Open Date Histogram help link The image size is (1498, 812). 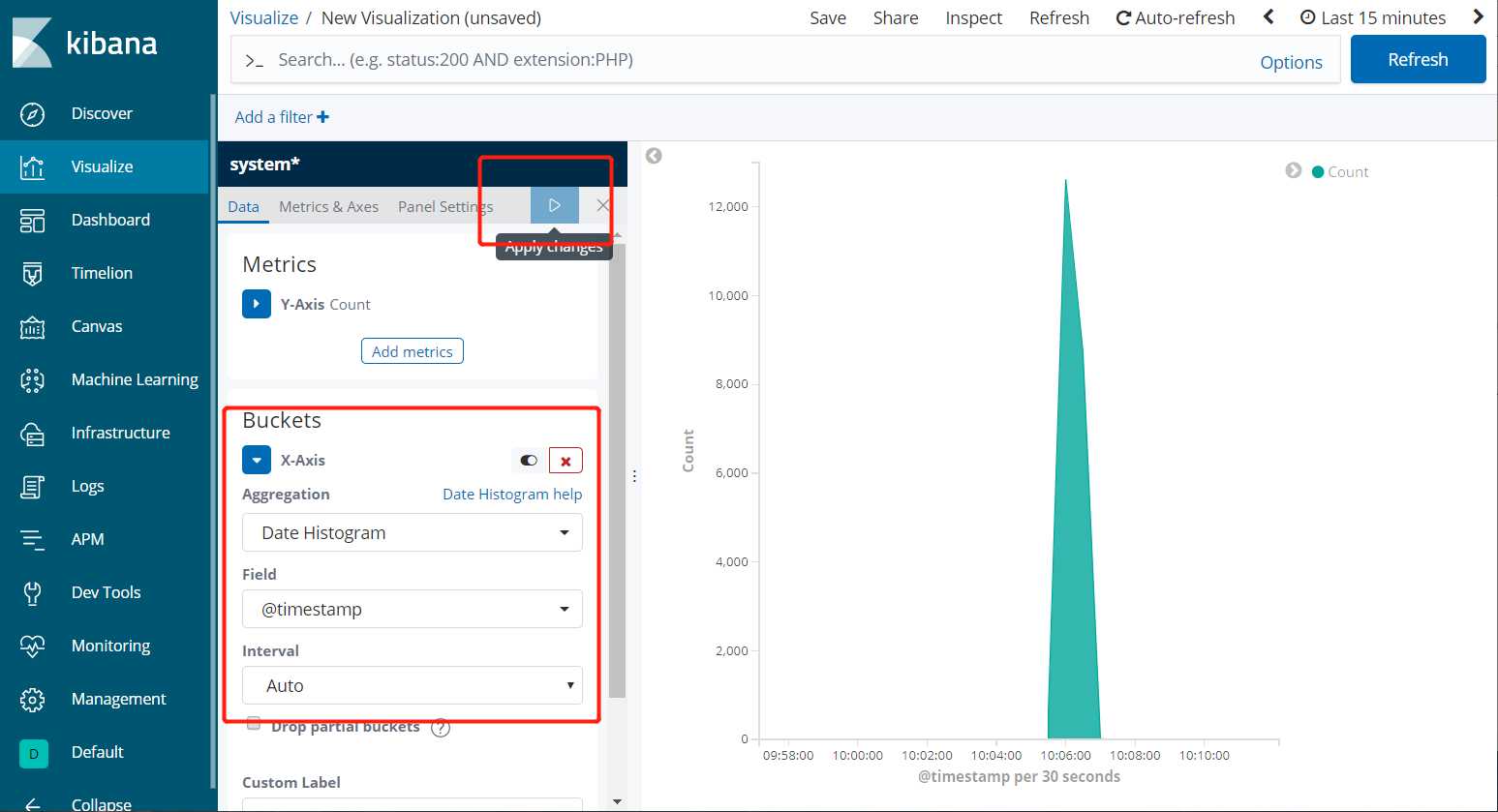(x=512, y=494)
